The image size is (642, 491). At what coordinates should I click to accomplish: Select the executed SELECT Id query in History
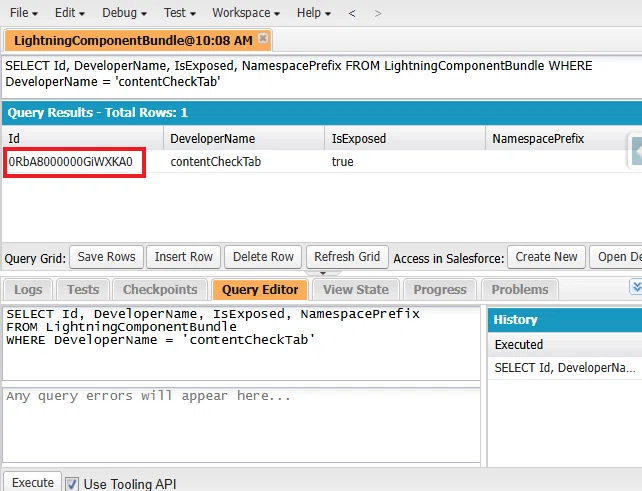click(x=565, y=368)
